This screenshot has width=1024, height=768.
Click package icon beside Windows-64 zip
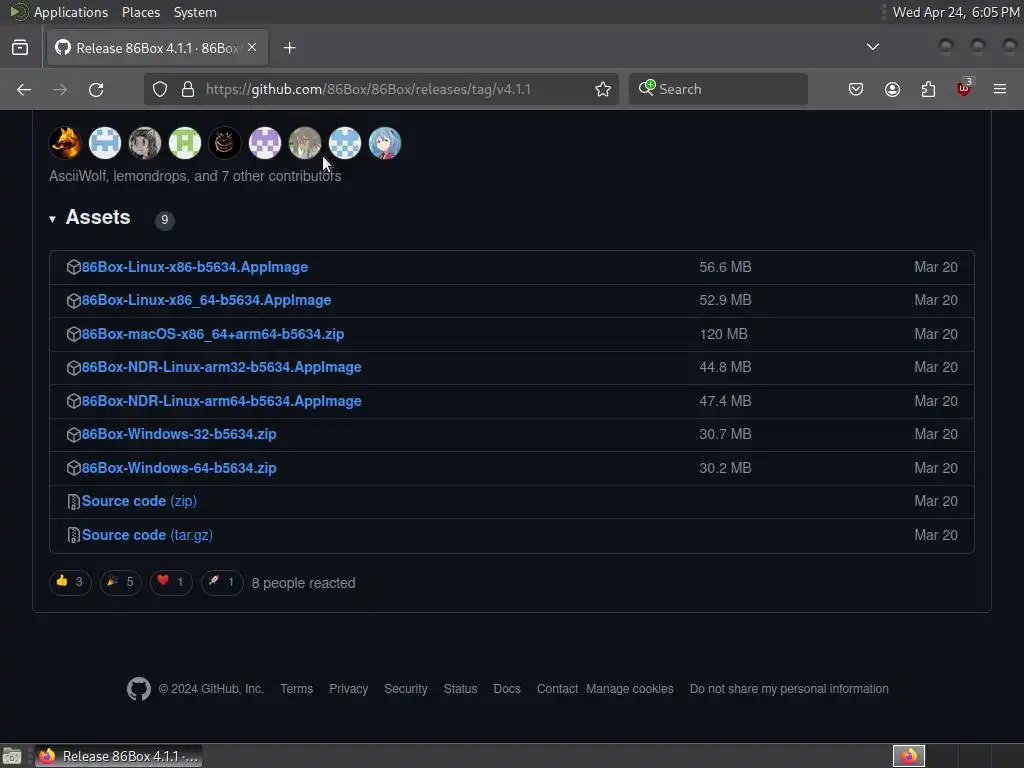tap(73, 468)
